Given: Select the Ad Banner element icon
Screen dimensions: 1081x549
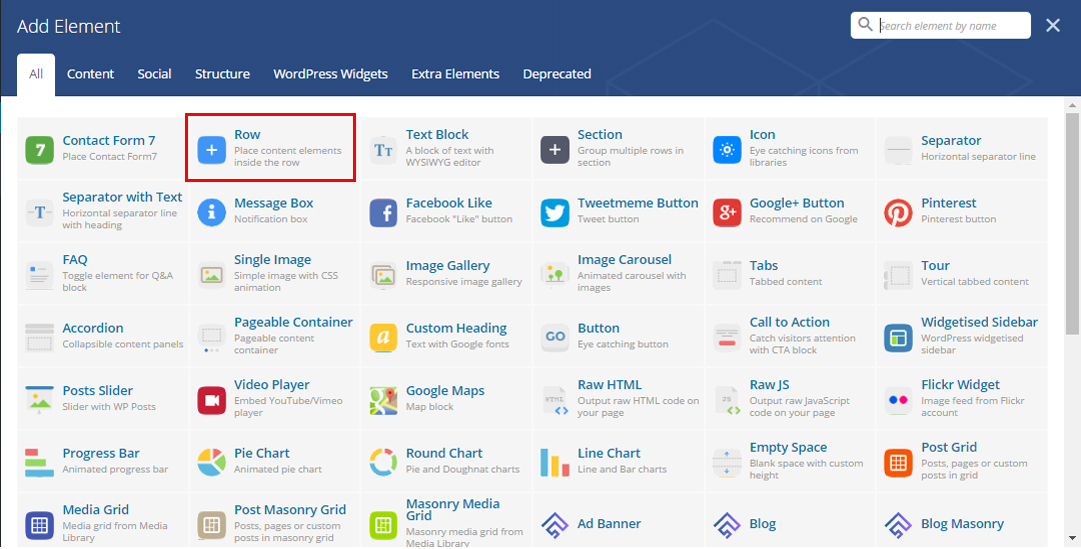Looking at the screenshot, I should [x=555, y=526].
